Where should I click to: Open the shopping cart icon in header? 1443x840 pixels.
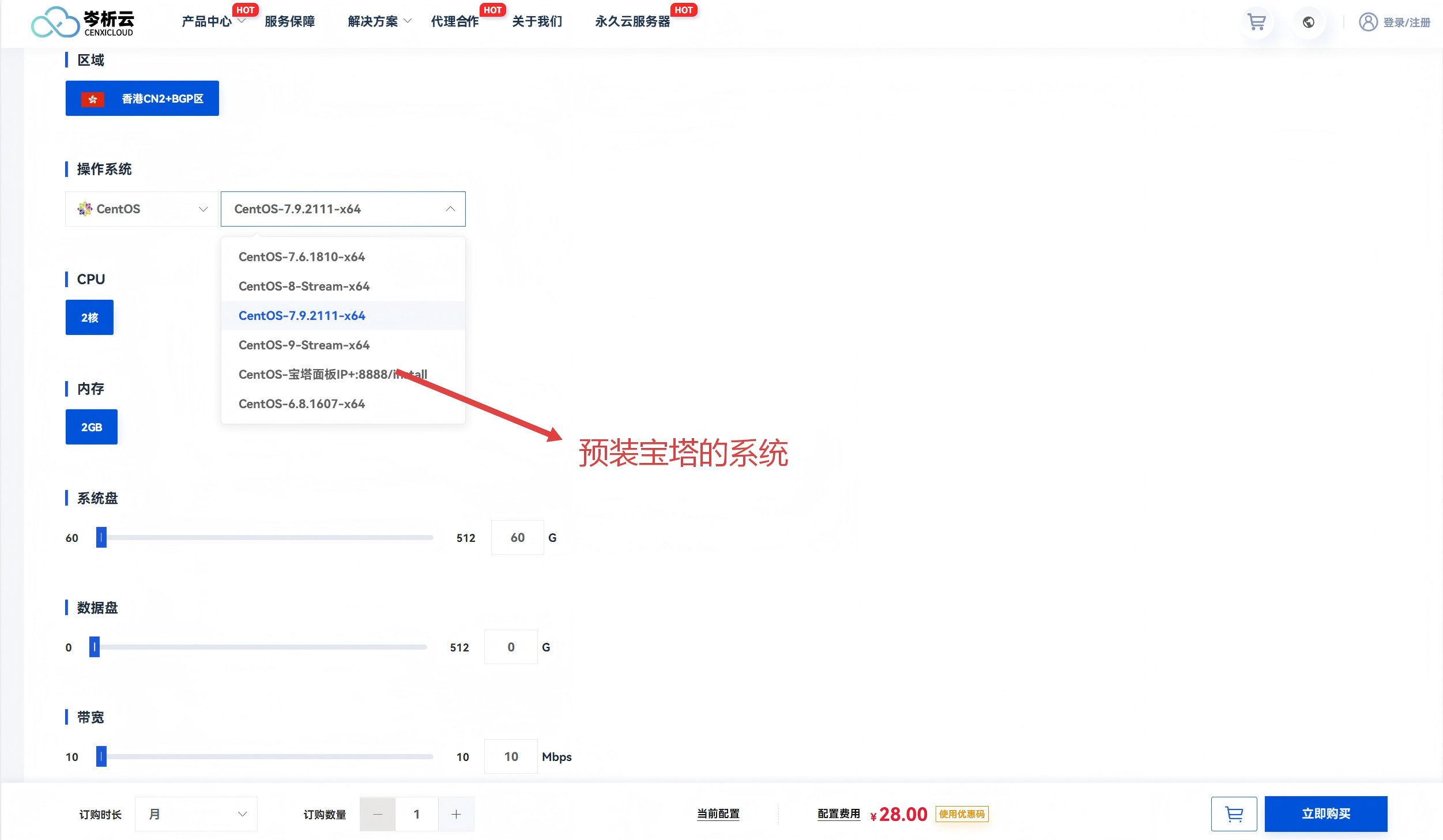[1256, 22]
